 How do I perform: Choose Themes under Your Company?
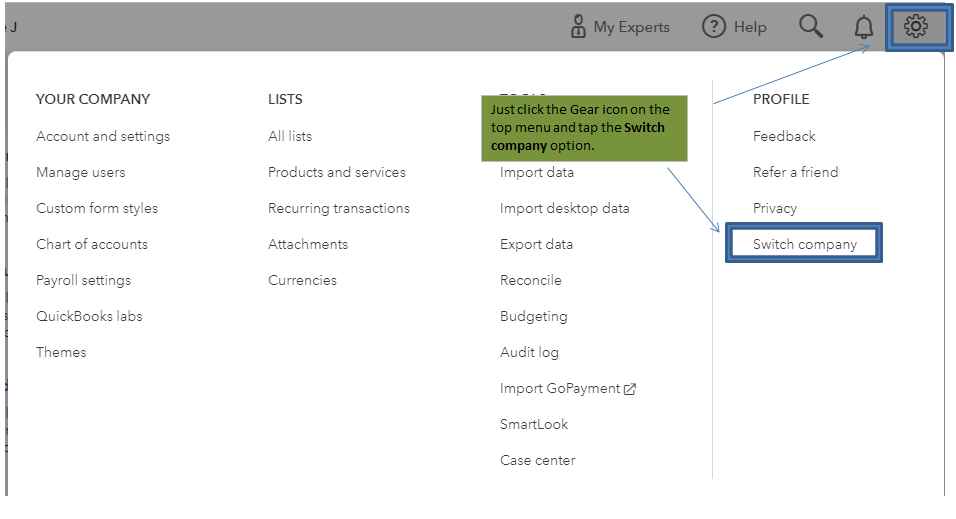[61, 352]
